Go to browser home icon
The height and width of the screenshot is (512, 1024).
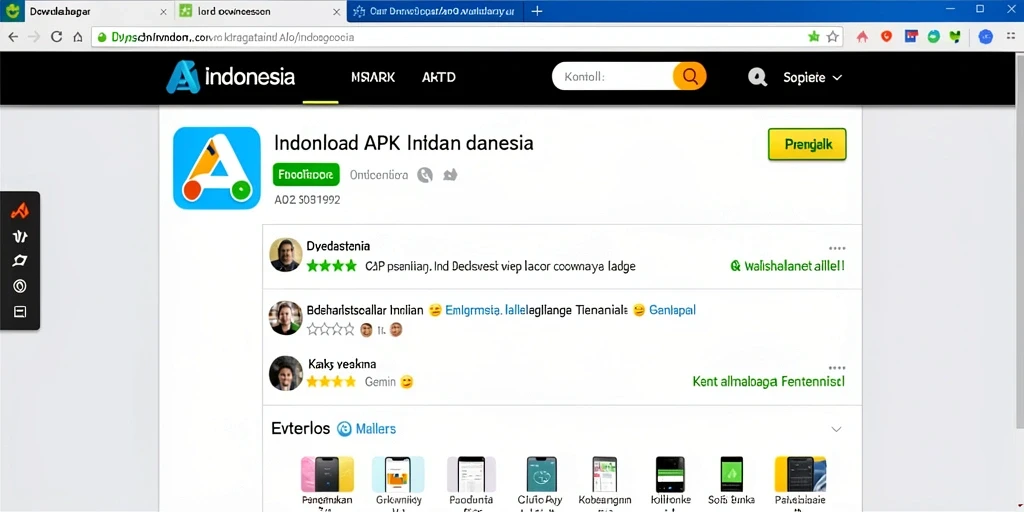click(78, 37)
